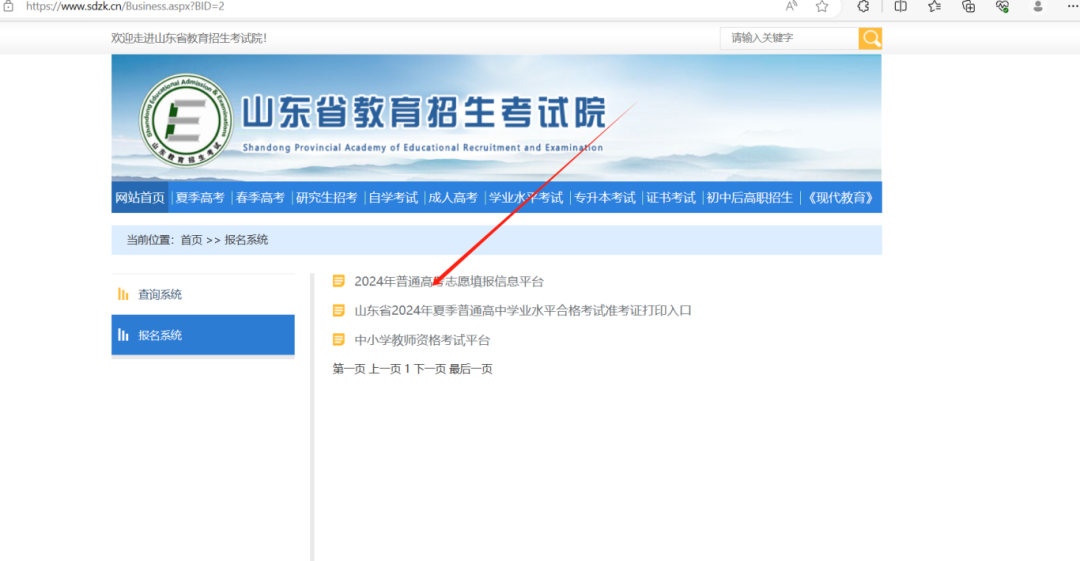Open Browser essentials heart icon
The image size is (1080, 561).
[1002, 6]
